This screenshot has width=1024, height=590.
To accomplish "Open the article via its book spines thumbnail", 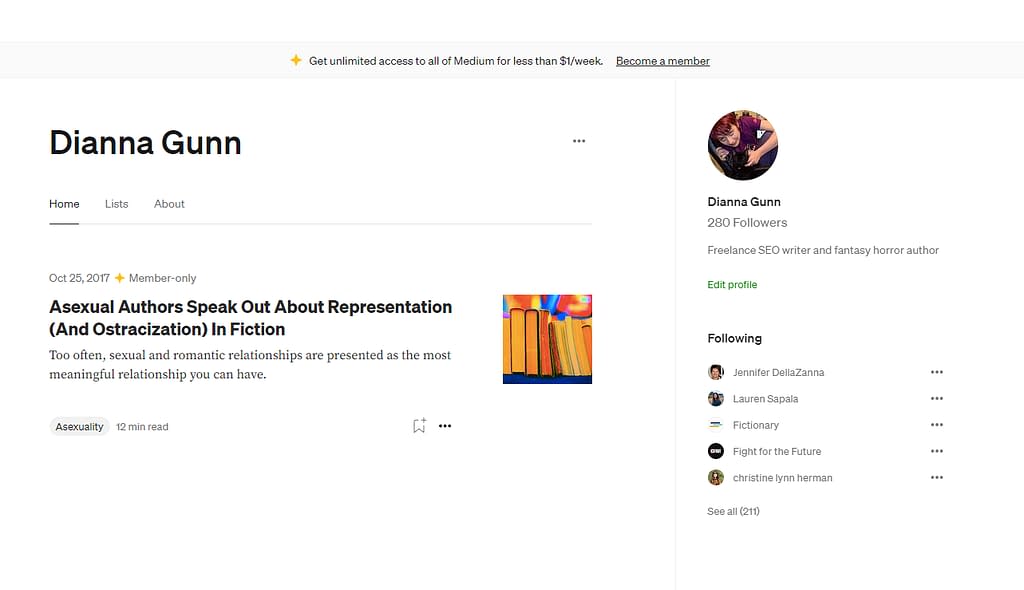I will pyautogui.click(x=547, y=338).
